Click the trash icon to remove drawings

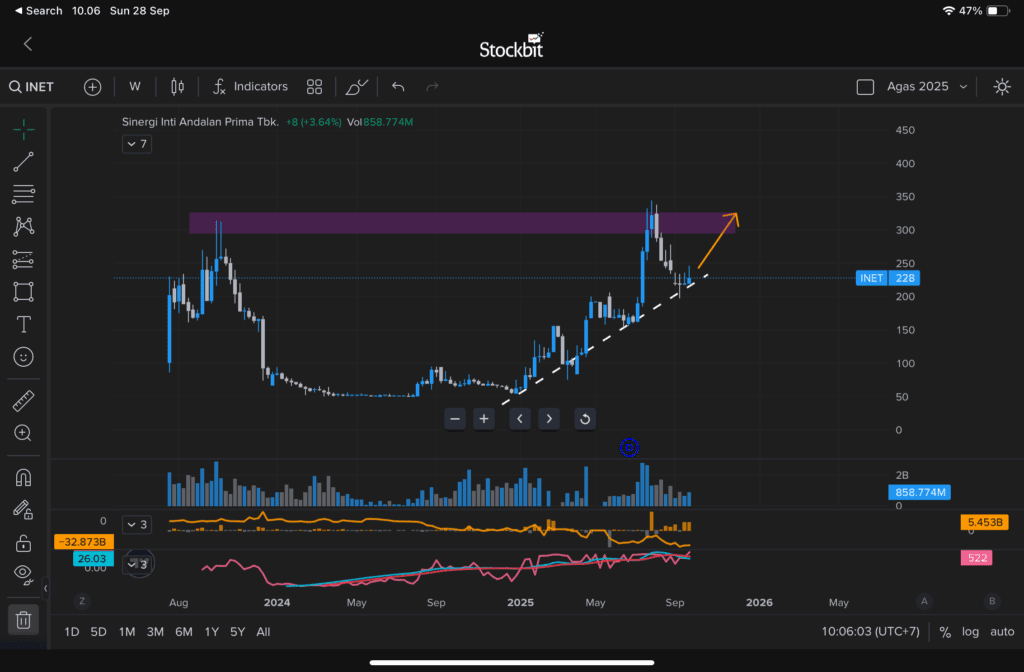[24, 620]
